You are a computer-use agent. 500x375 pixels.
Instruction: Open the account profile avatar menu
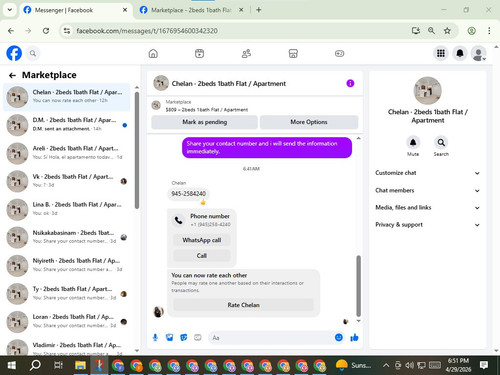point(479,53)
